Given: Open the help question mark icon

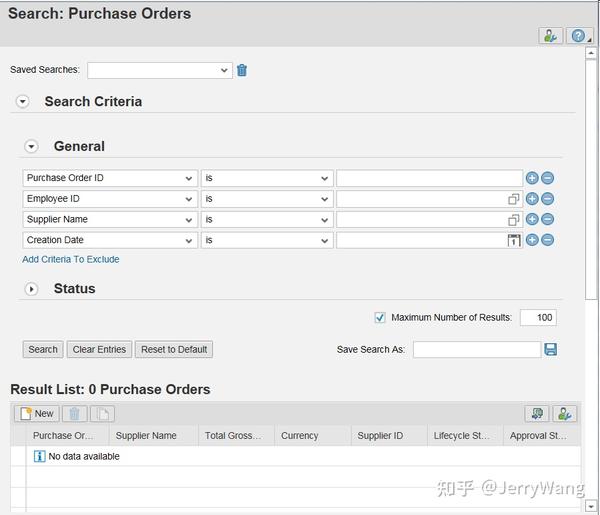Looking at the screenshot, I should pos(579,36).
